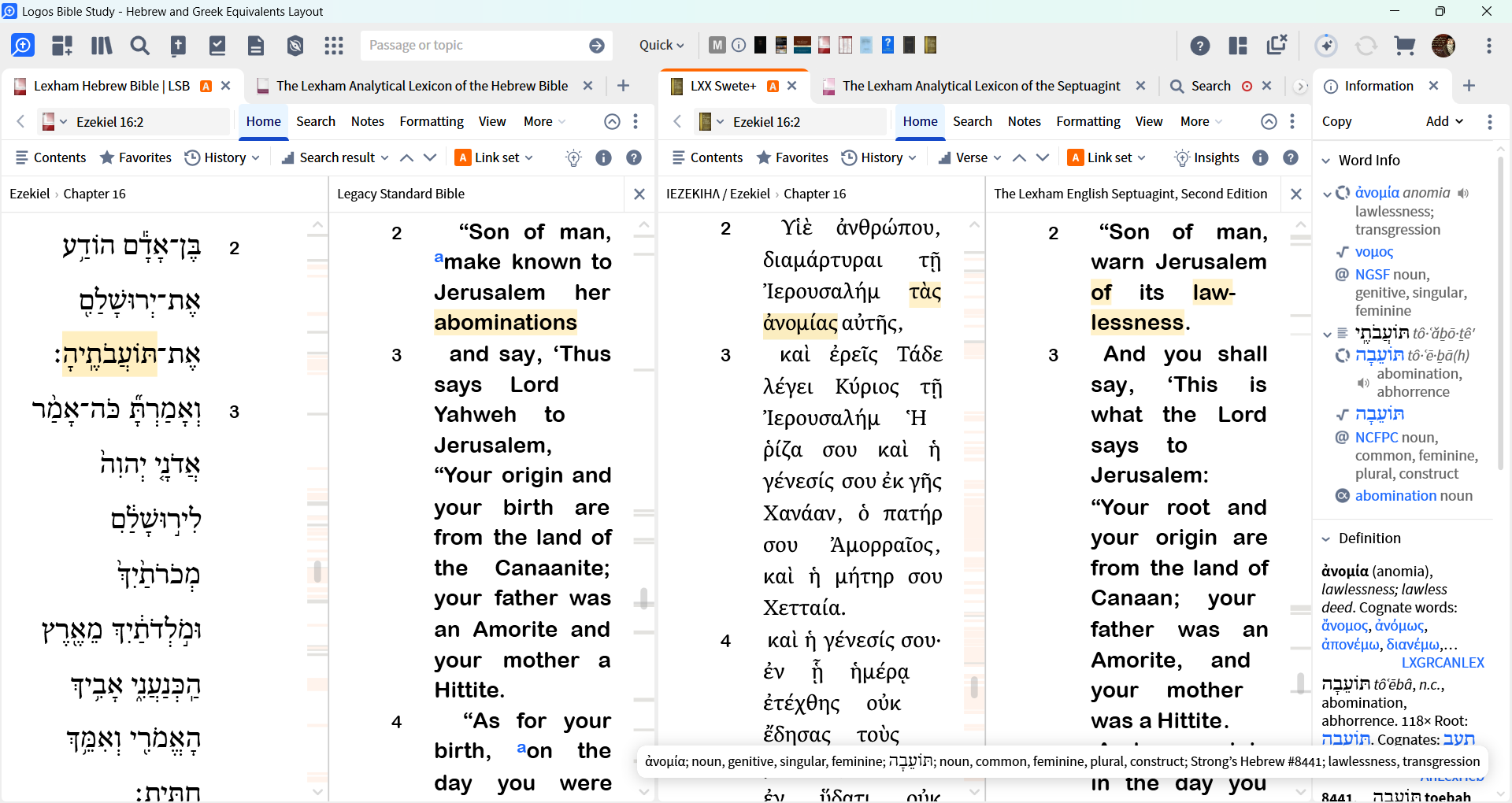
Task: Open the nine-dot applications grid
Action: (x=334, y=46)
